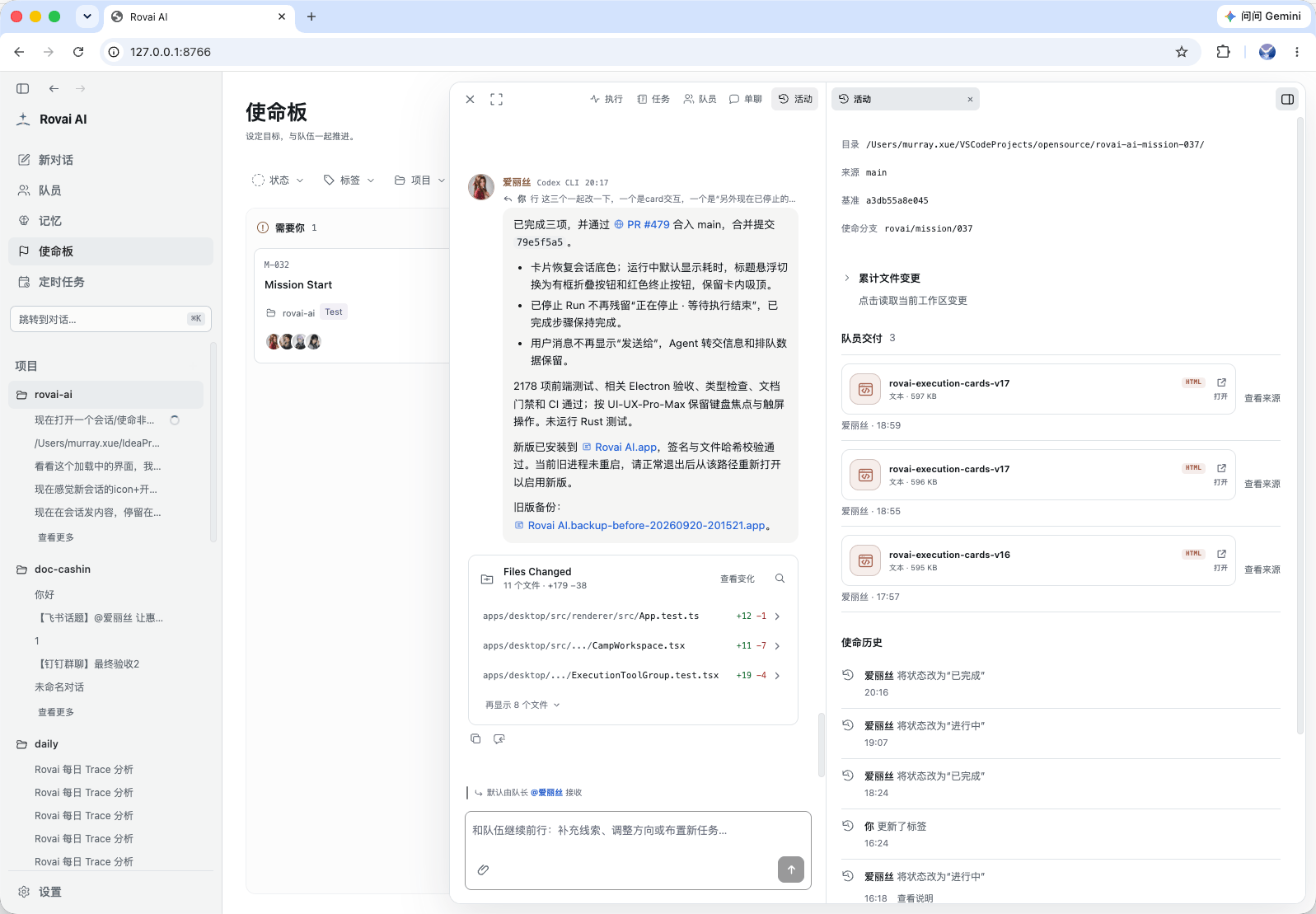Open a new browser tab
Image resolution: width=1316 pixels, height=914 pixels.
pos(311,16)
